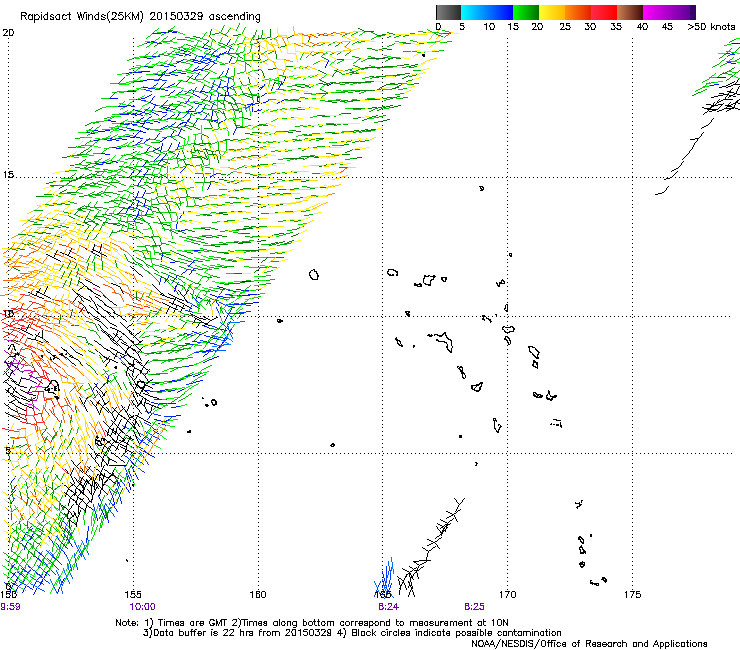740x650 pixels.
Task: Click the "35" legend scale label
Action: click(x=616, y=26)
